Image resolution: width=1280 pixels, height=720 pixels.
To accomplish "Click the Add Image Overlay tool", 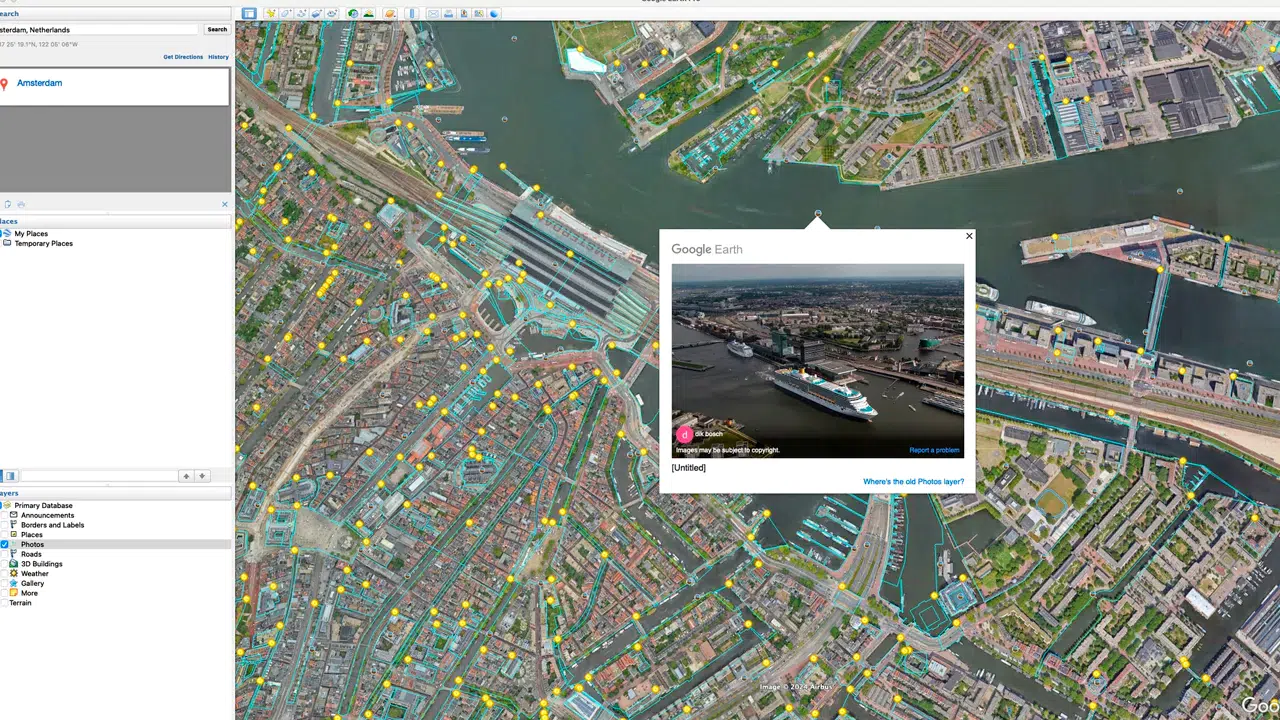I will click(316, 14).
